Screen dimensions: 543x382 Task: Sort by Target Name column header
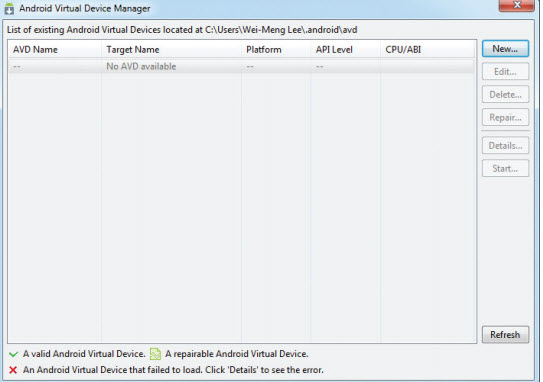pyautogui.click(x=171, y=50)
